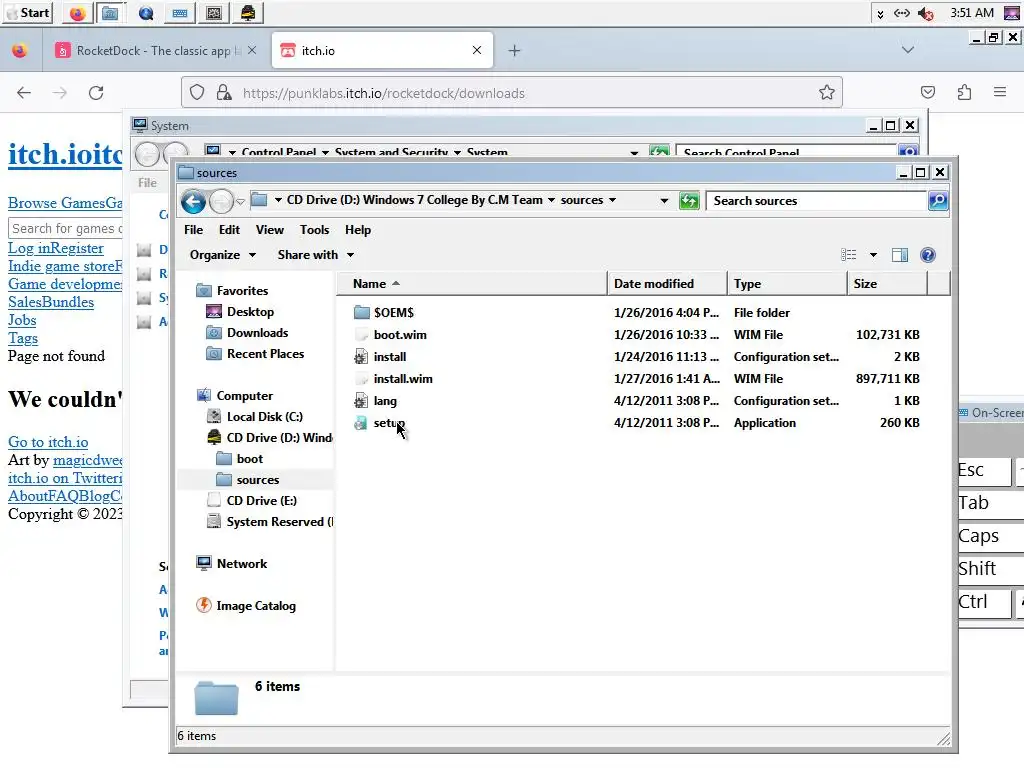Open the Edit menu
Screen dimensions: 1024x768
[x=229, y=230]
